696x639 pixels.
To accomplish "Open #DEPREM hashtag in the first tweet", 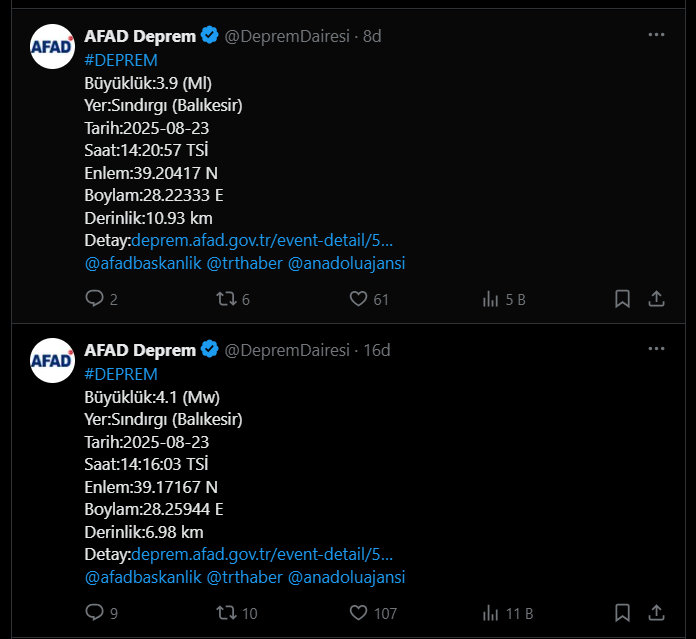I will click(x=121, y=60).
